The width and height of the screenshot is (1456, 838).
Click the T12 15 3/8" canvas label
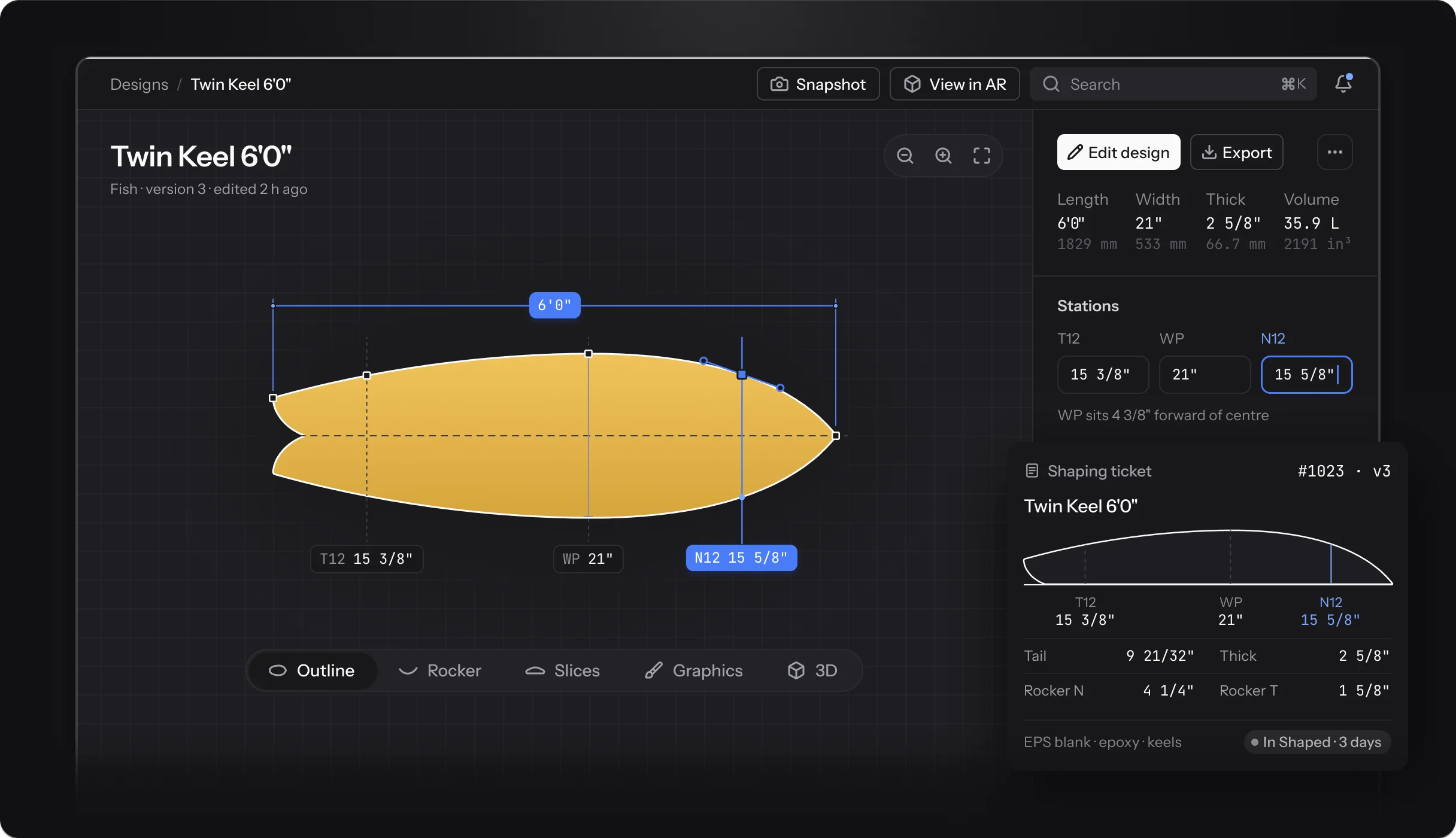(x=366, y=558)
